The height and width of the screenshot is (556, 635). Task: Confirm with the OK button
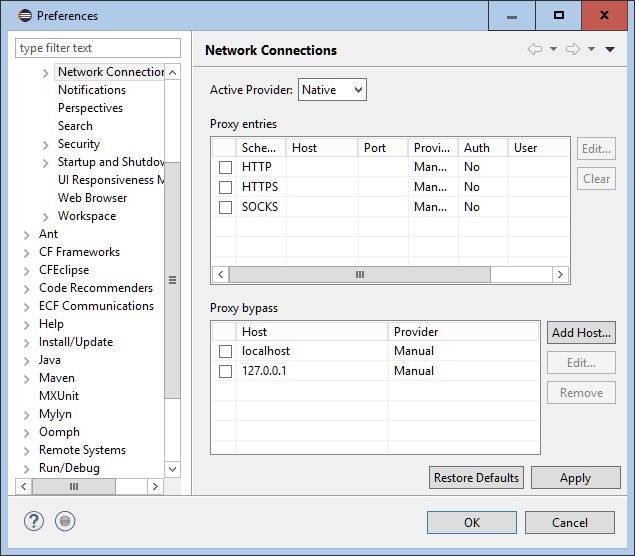tap(472, 522)
